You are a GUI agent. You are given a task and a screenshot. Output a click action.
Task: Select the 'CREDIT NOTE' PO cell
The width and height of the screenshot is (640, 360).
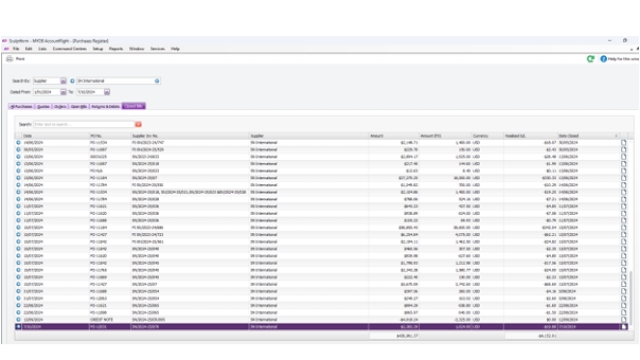click(x=110, y=320)
